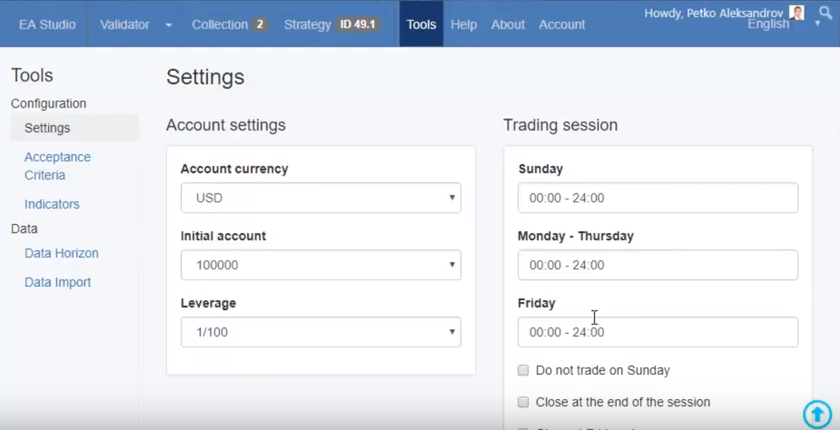Enable Do not trade on Sunday

pos(523,370)
